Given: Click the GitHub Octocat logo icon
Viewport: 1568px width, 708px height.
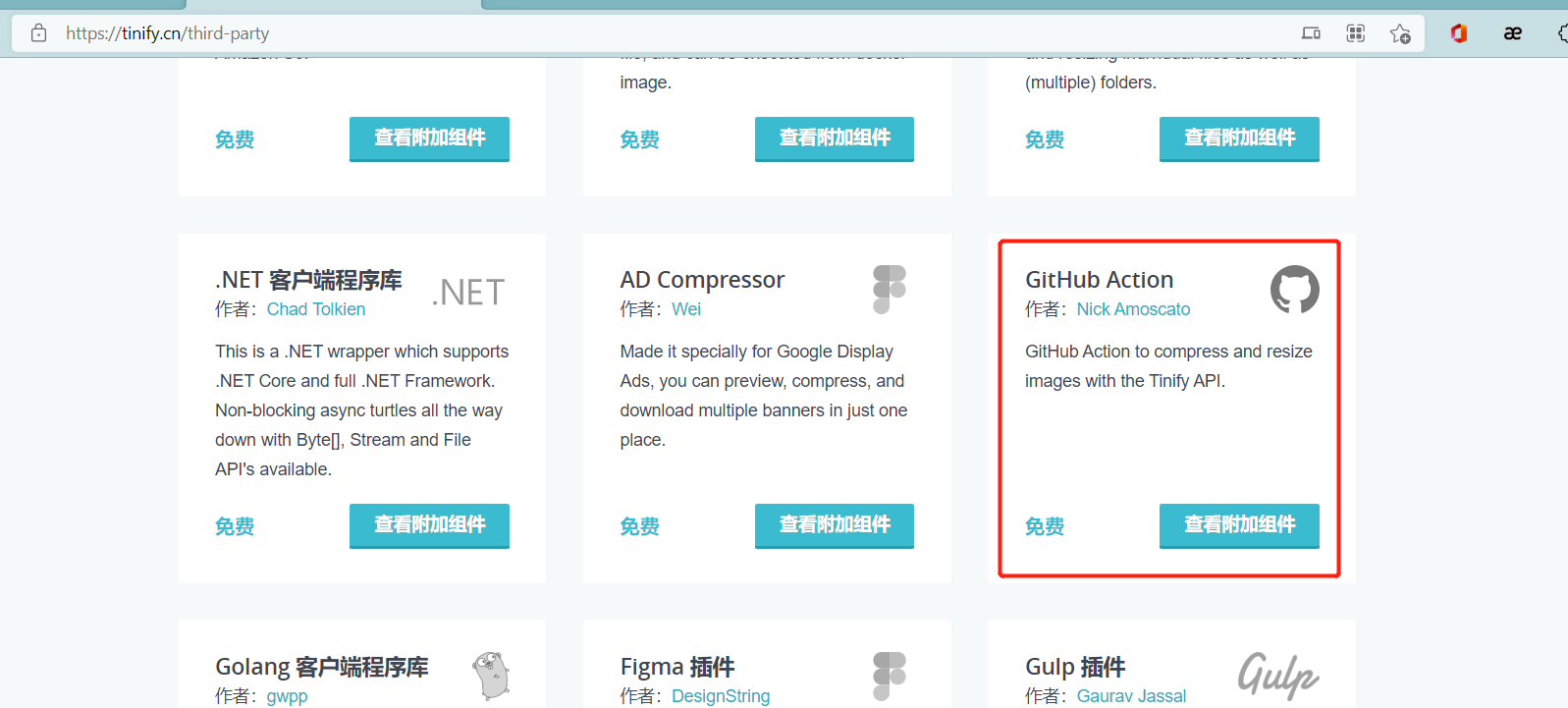Looking at the screenshot, I should pyautogui.click(x=1294, y=290).
